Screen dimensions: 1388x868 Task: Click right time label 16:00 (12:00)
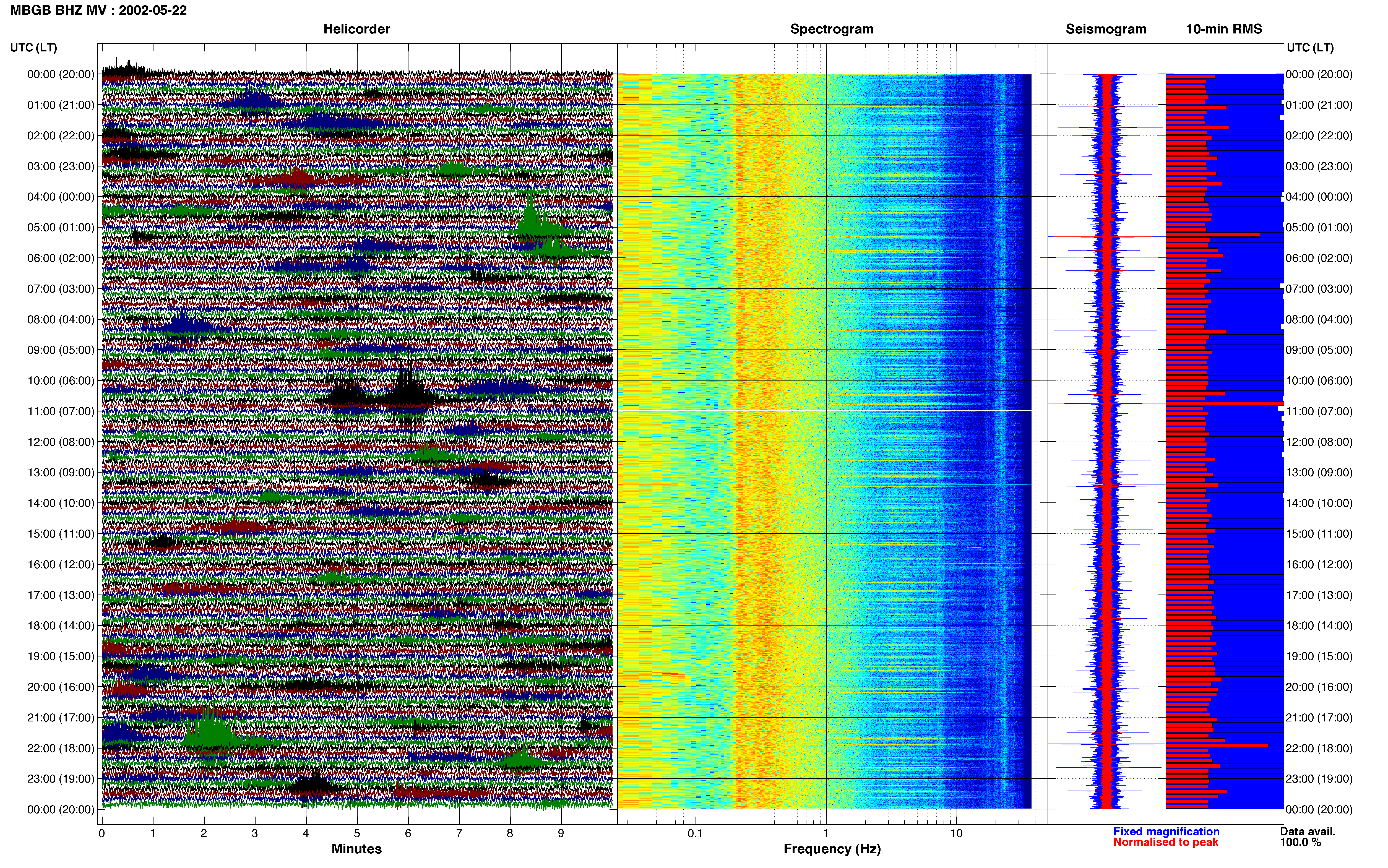tap(1319, 564)
